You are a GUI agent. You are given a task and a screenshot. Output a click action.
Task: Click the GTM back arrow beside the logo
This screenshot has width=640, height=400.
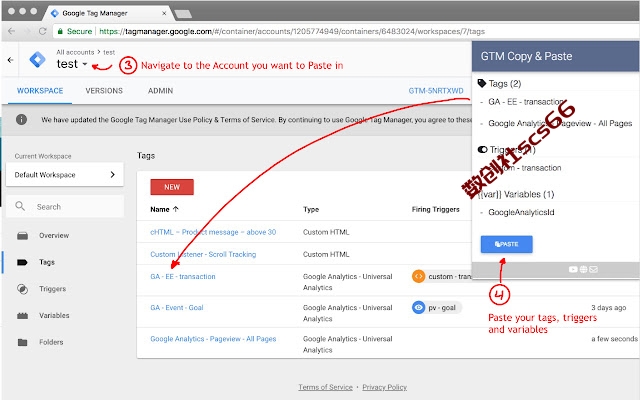click(x=11, y=60)
